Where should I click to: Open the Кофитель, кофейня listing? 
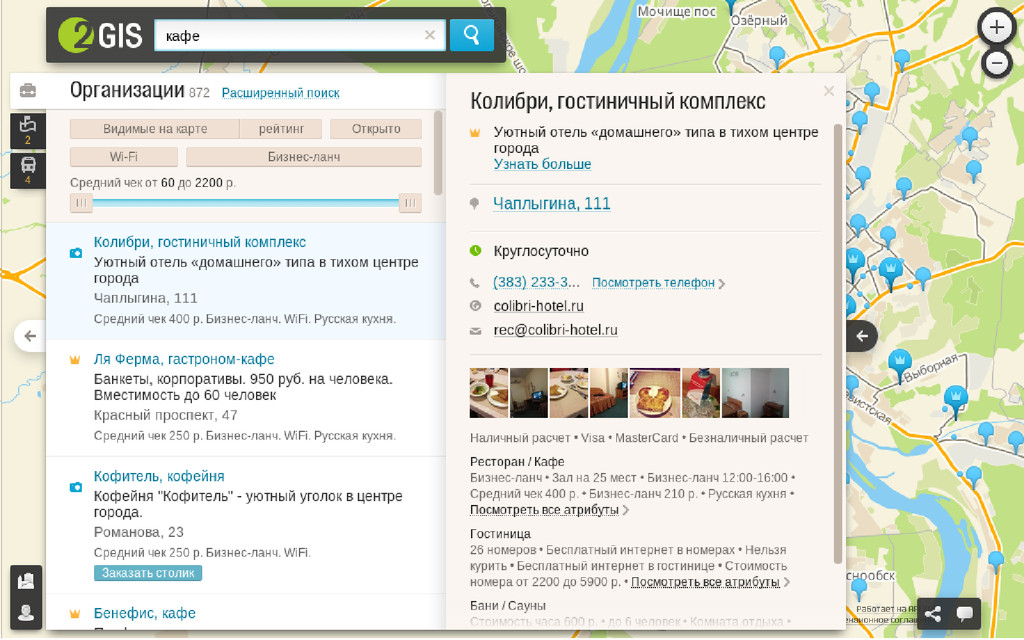tap(159, 475)
